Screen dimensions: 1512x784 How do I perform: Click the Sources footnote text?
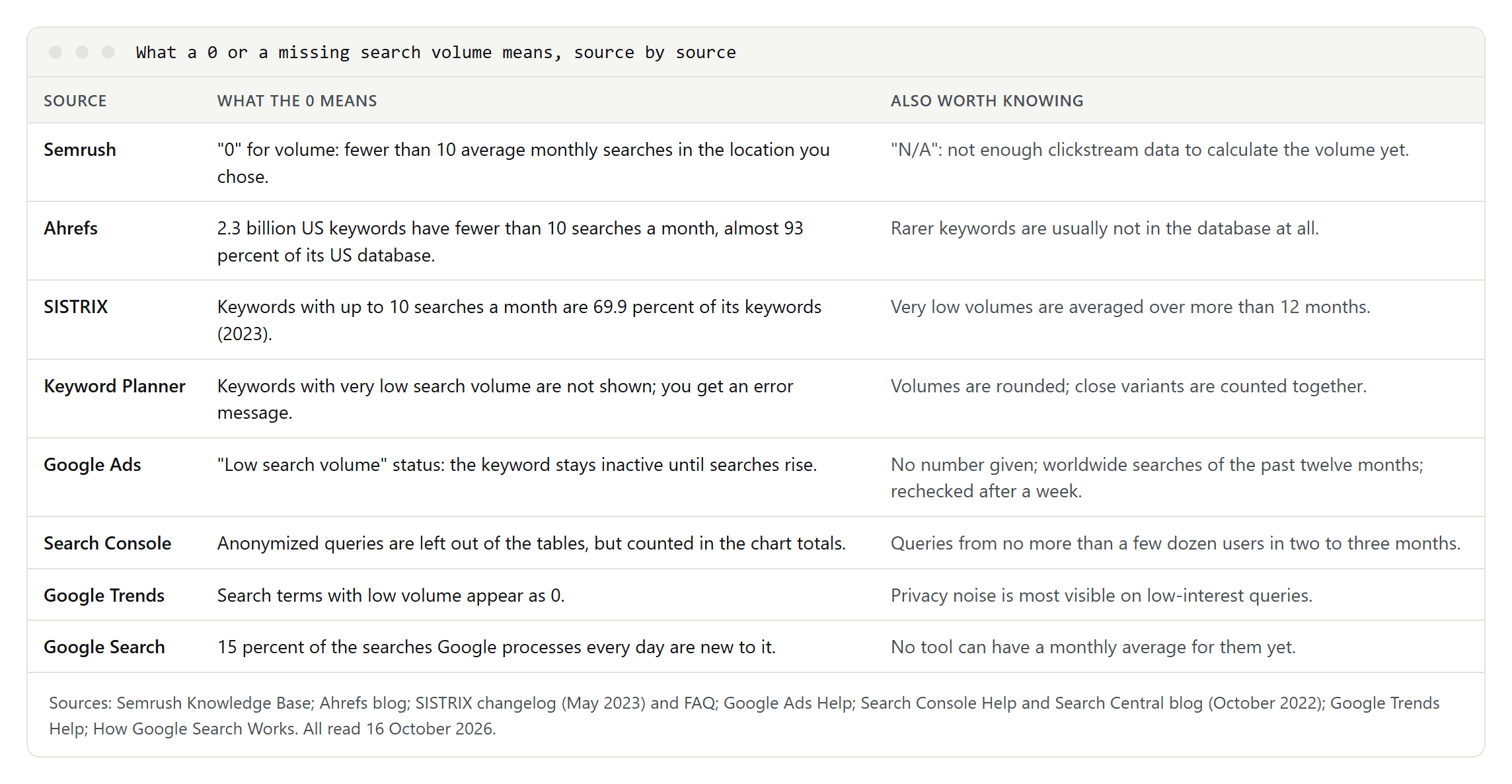click(x=744, y=716)
